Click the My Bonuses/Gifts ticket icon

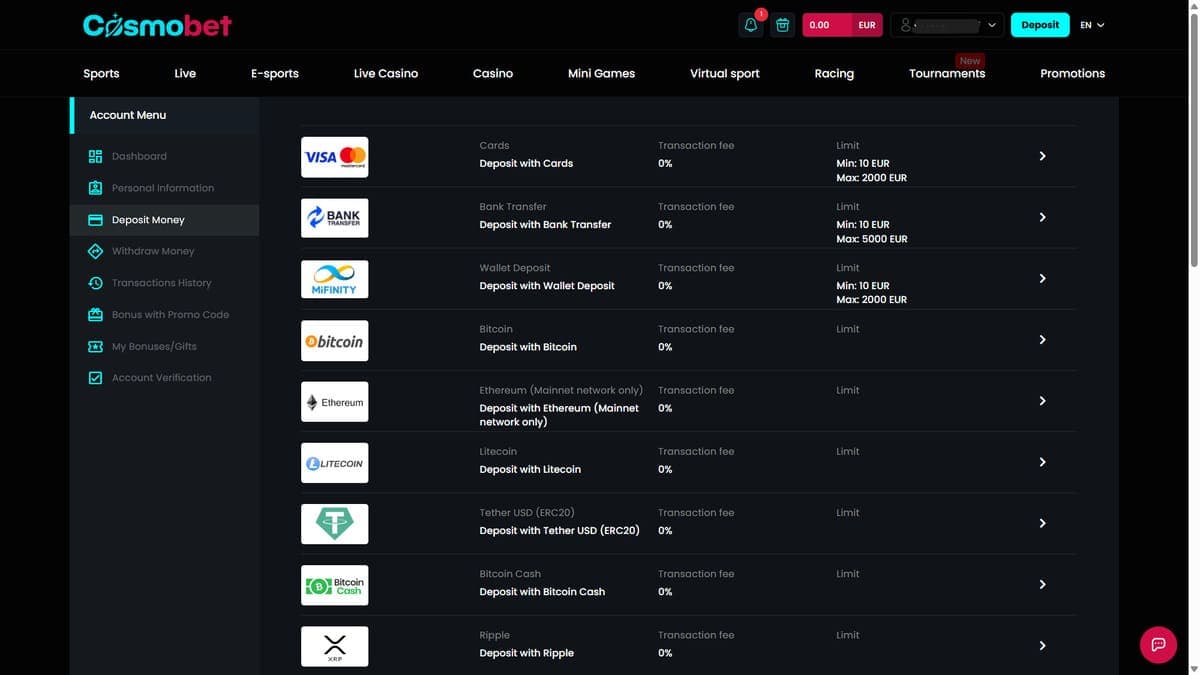point(96,346)
